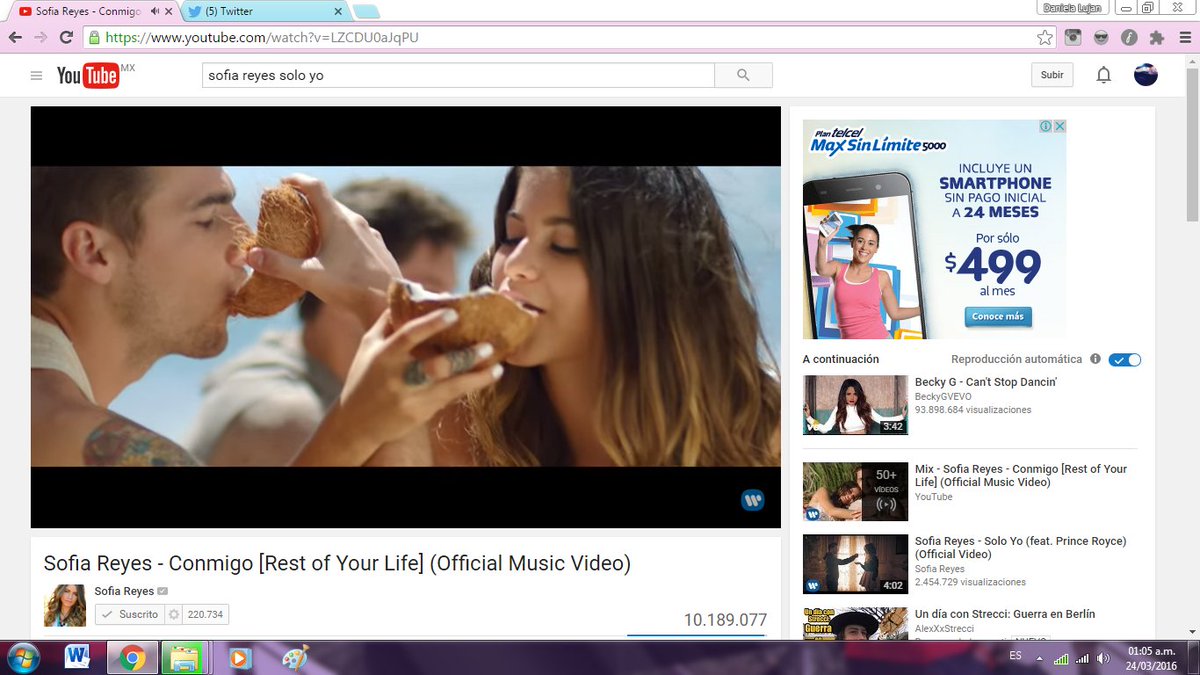Open Becky G - Can't Stop Dancin' title

(x=986, y=382)
